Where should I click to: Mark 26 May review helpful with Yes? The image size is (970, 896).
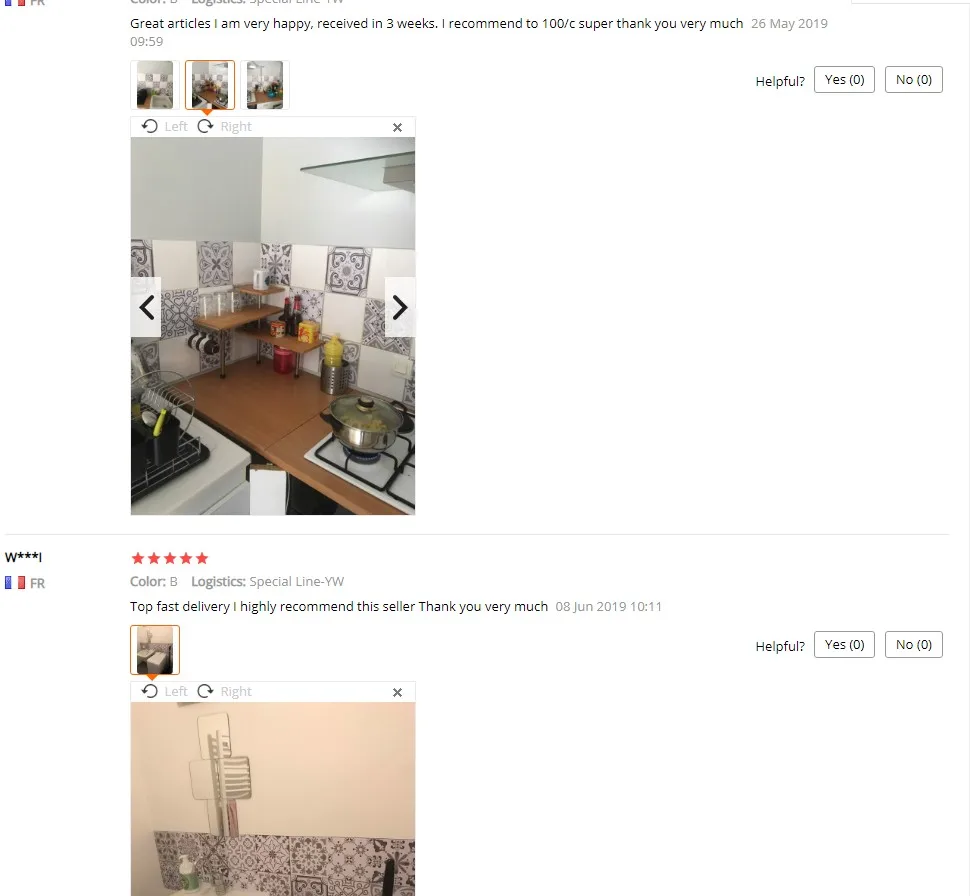(x=844, y=80)
